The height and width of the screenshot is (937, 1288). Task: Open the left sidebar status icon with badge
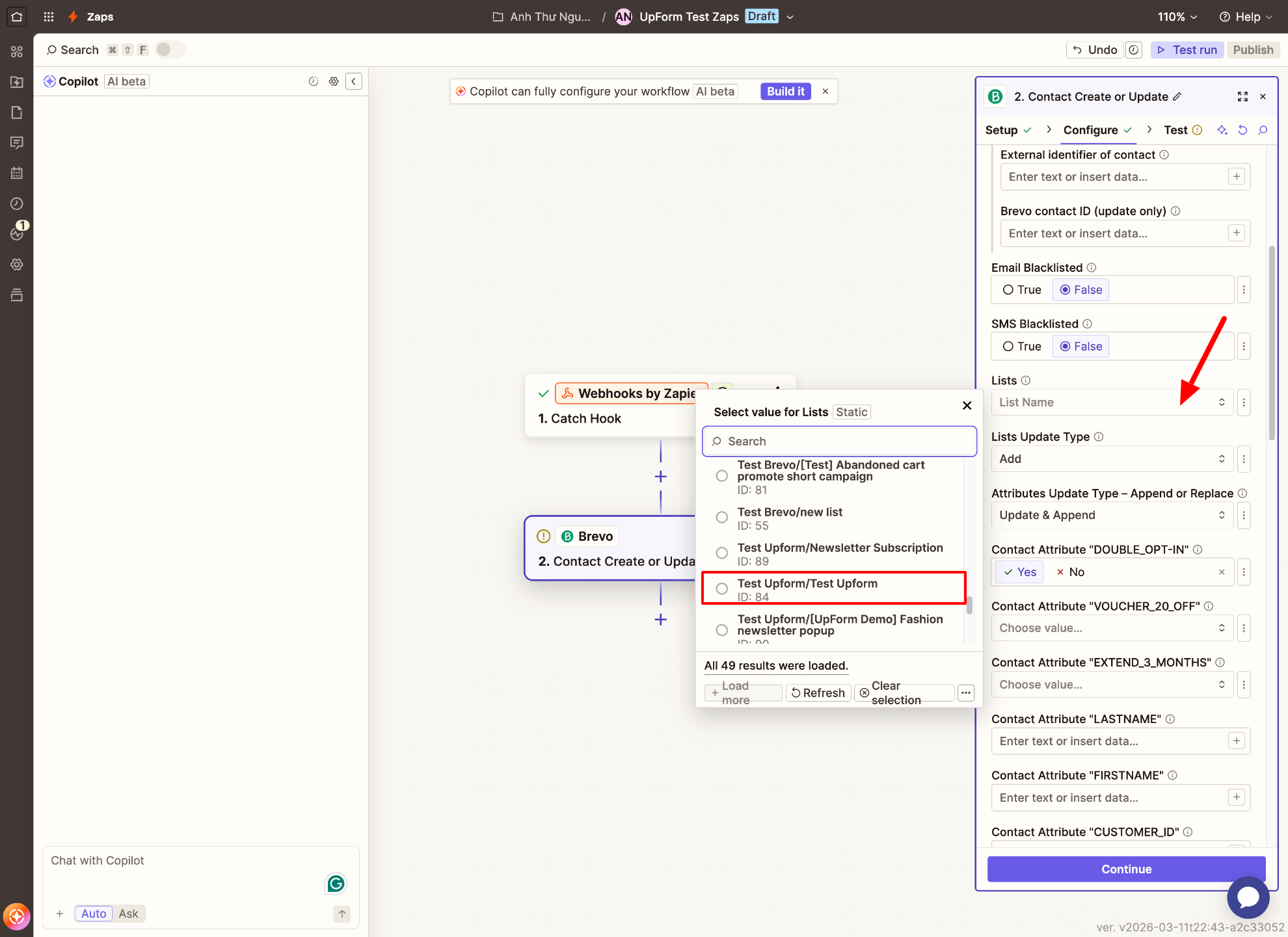[x=18, y=232]
